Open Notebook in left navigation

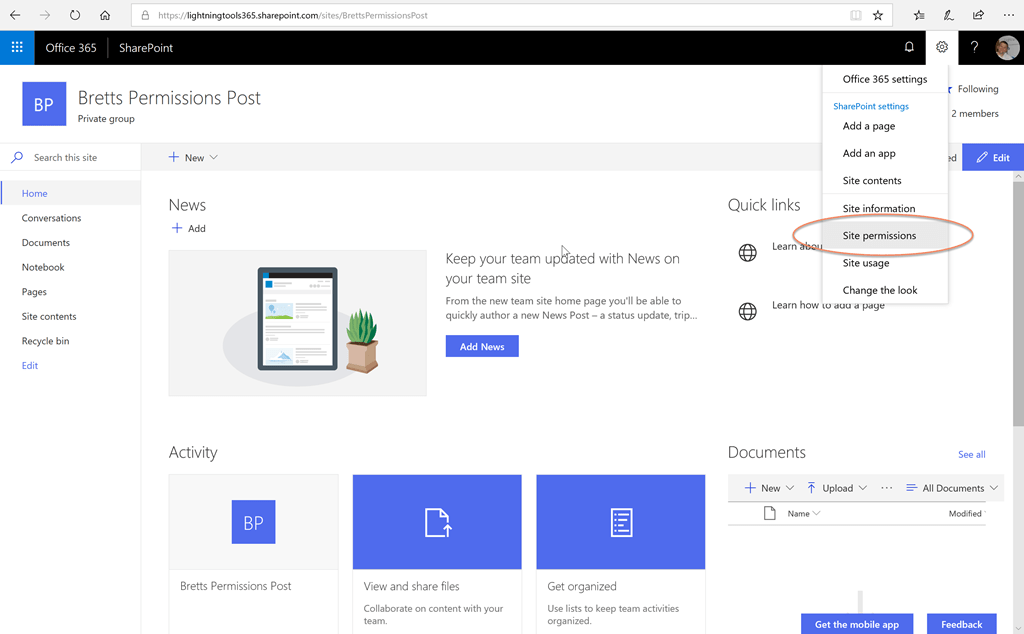click(43, 267)
